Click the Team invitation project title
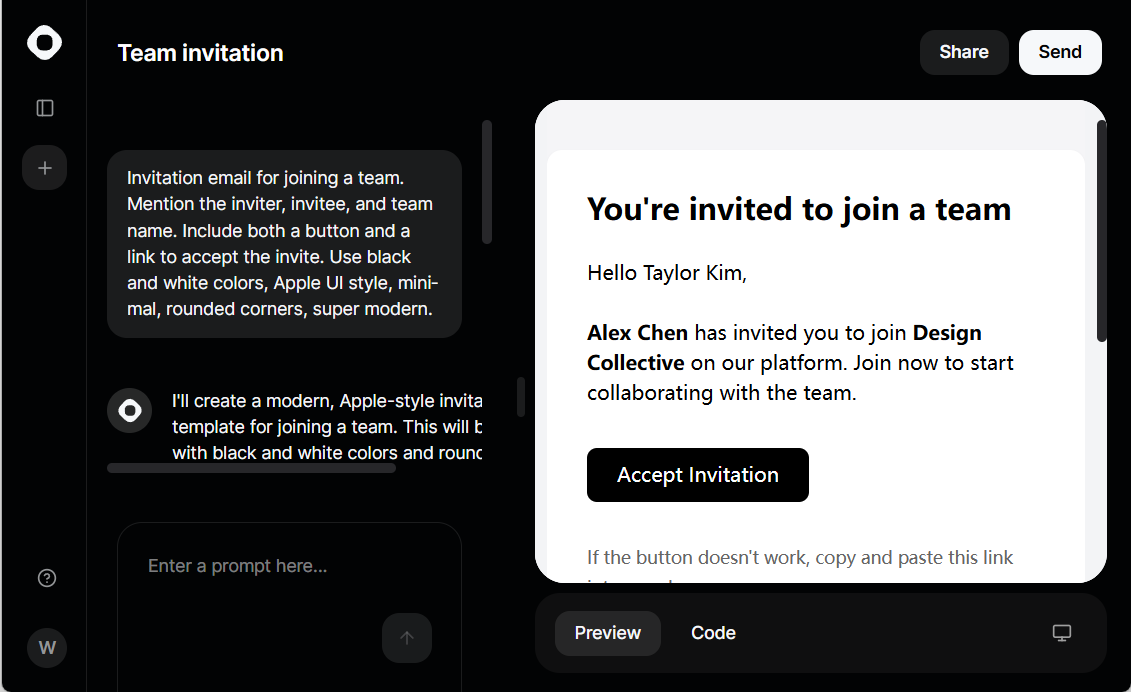The width and height of the screenshot is (1131, 692). pyautogui.click(x=201, y=53)
